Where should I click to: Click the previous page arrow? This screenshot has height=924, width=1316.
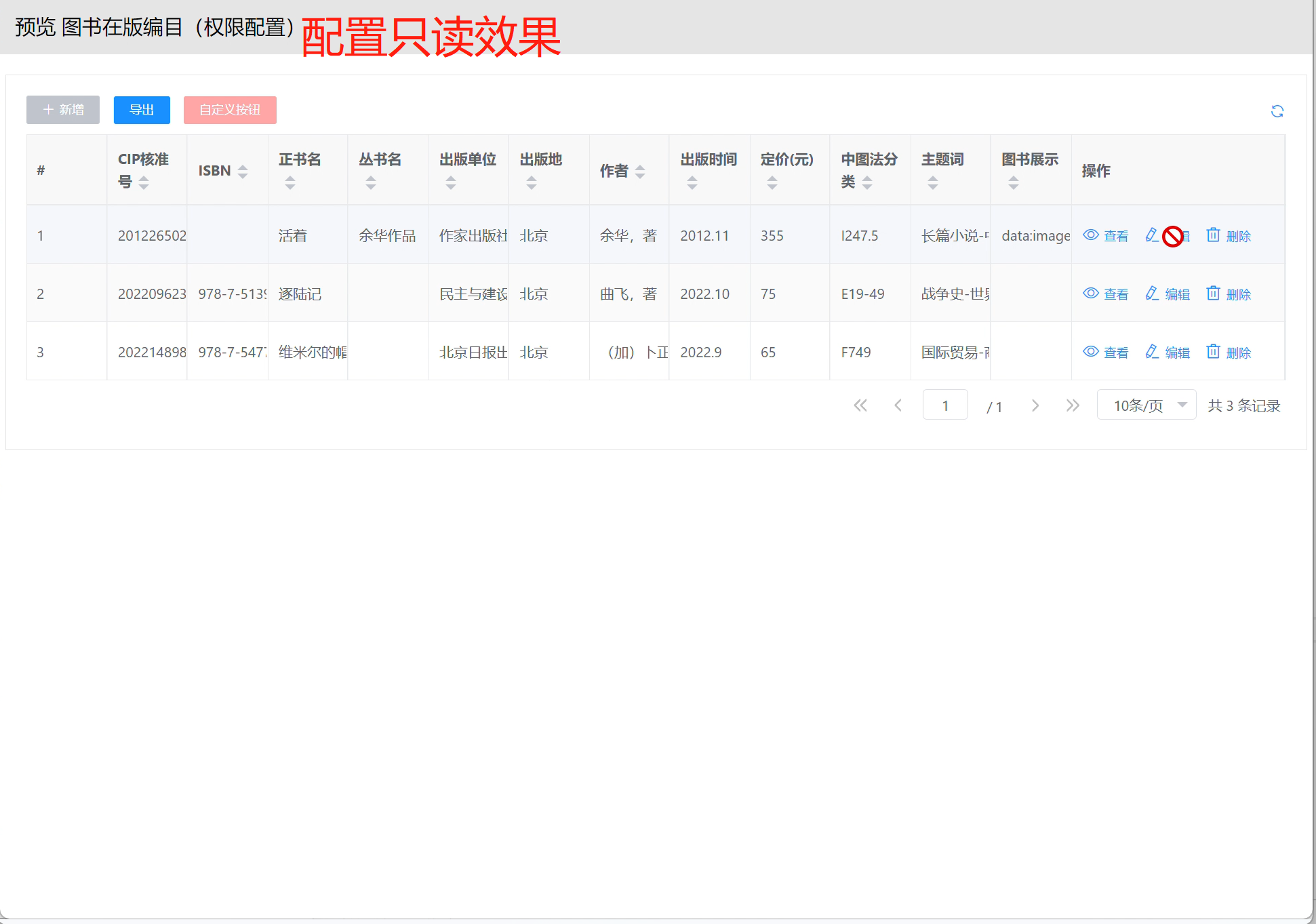898,405
